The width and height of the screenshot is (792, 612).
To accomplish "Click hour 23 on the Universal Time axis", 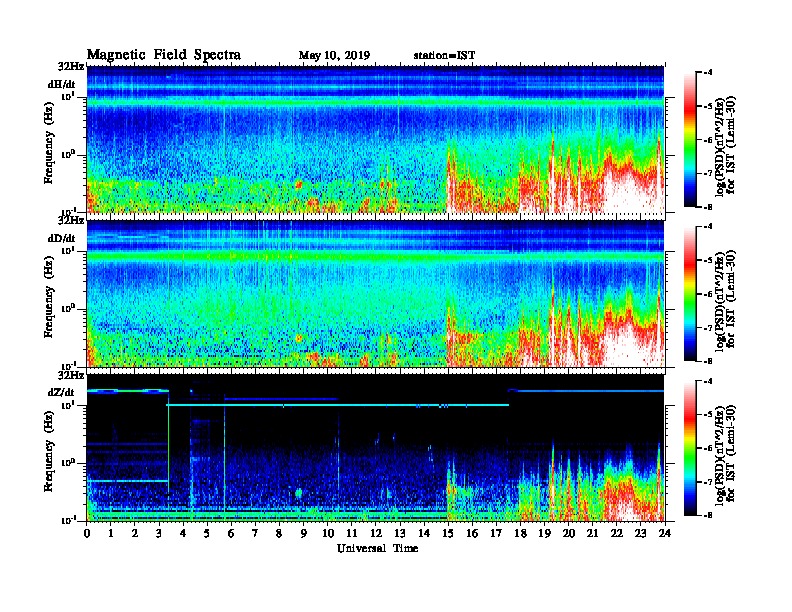I will [640, 533].
